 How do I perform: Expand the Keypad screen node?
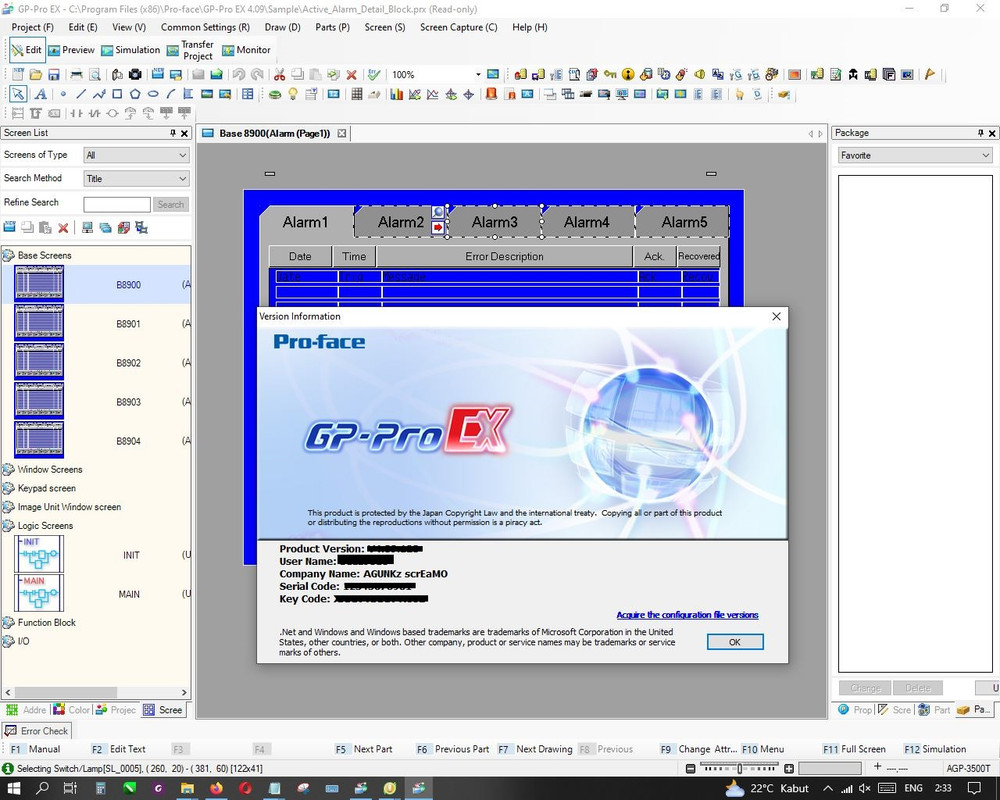[x=8, y=489]
